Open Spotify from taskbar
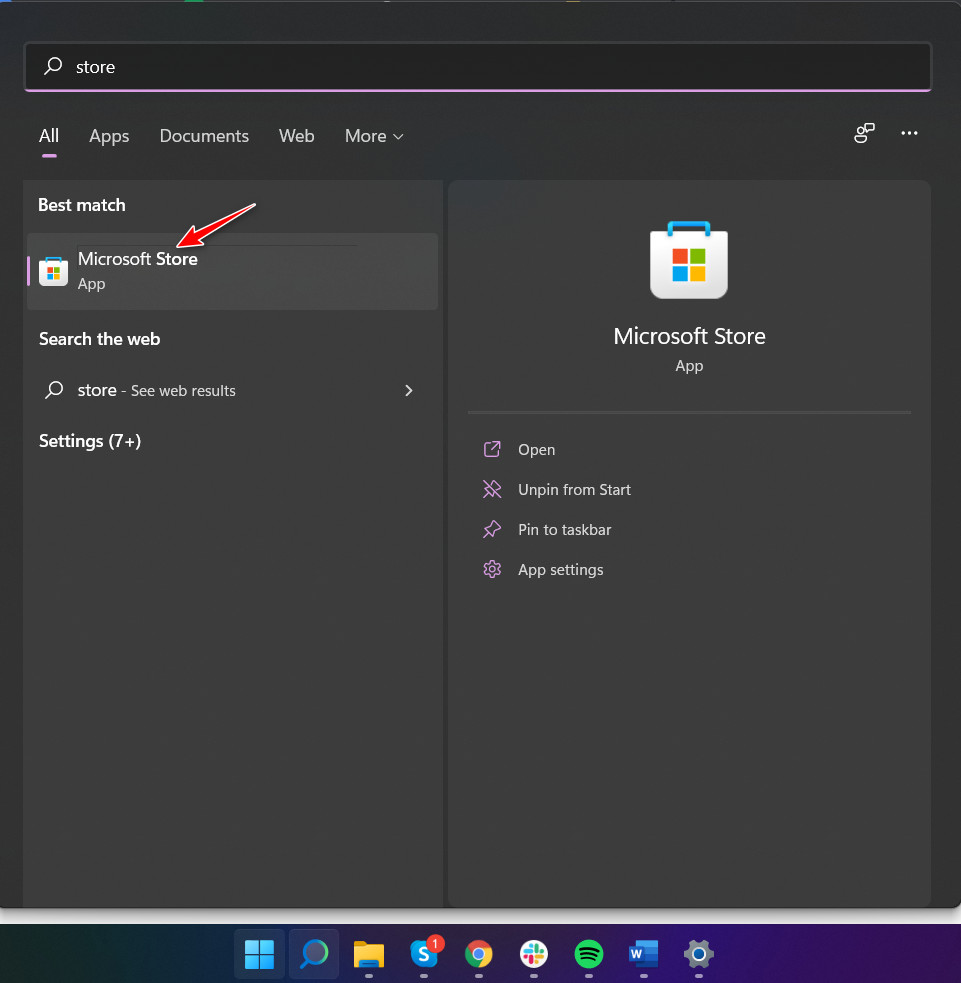This screenshot has height=983, width=961. (589, 954)
